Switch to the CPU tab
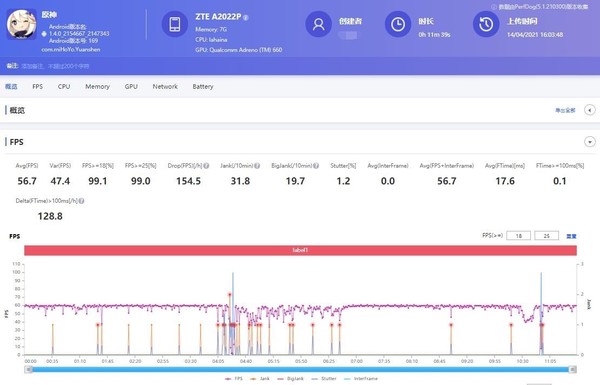 64,86
